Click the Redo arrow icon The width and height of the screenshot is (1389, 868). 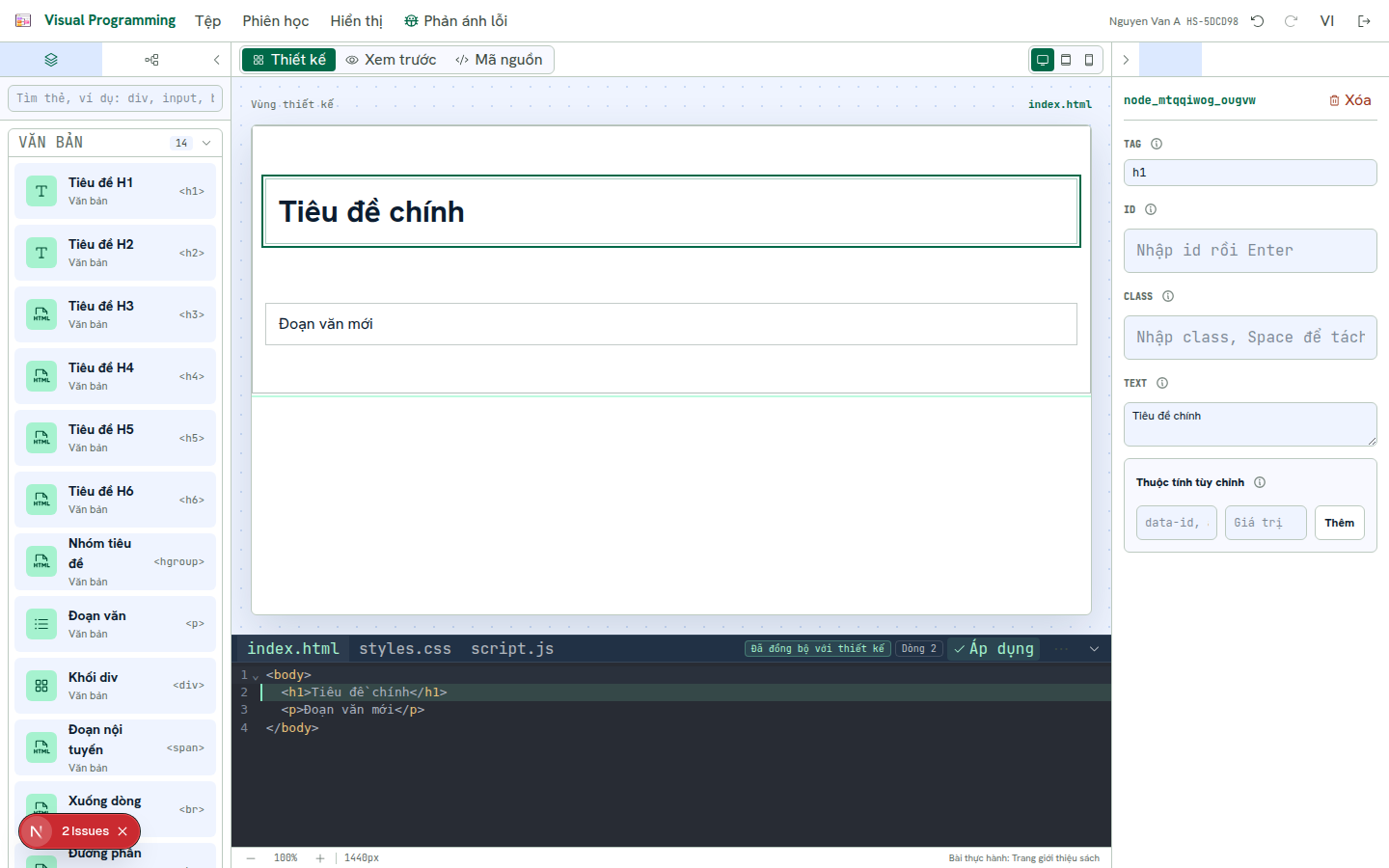pyautogui.click(x=1291, y=21)
